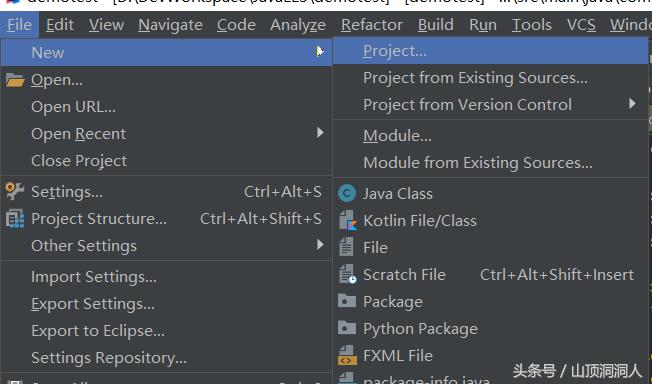Viewport: 652px width, 384px height.
Task: Choose Open URL... menu entry
Action: [x=166, y=107]
